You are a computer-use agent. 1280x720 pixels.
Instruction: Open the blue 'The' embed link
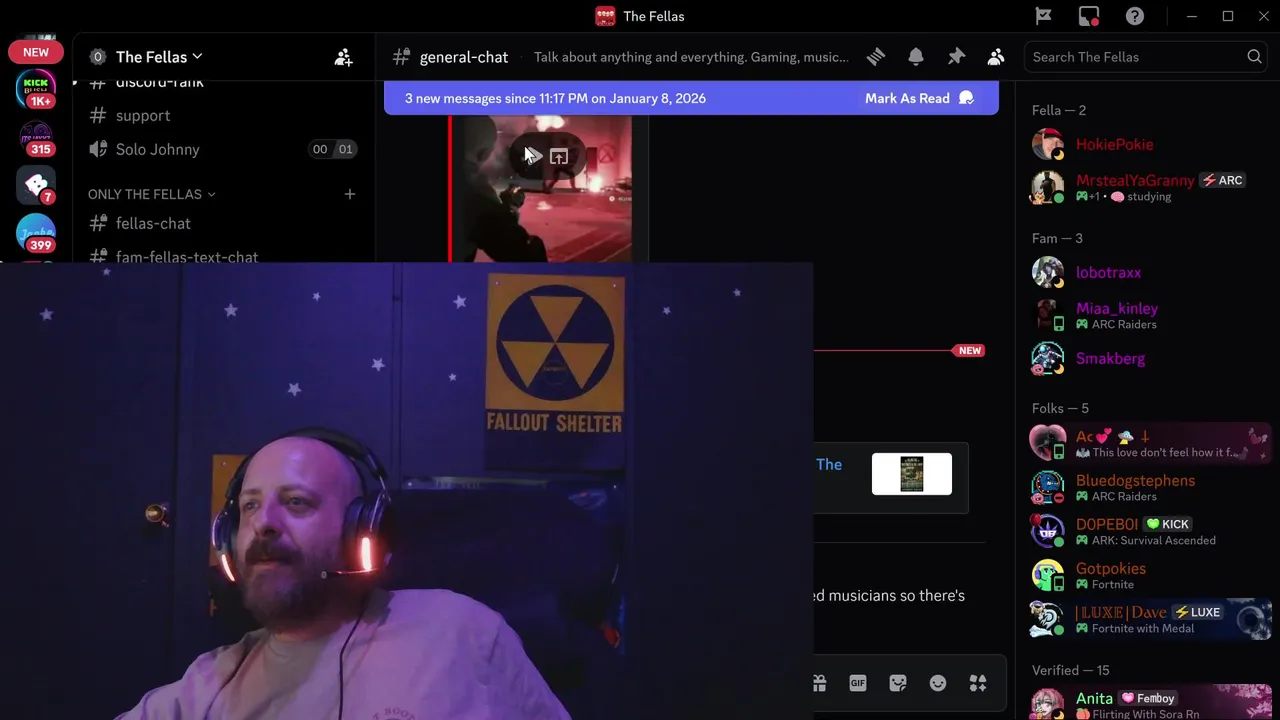click(829, 464)
